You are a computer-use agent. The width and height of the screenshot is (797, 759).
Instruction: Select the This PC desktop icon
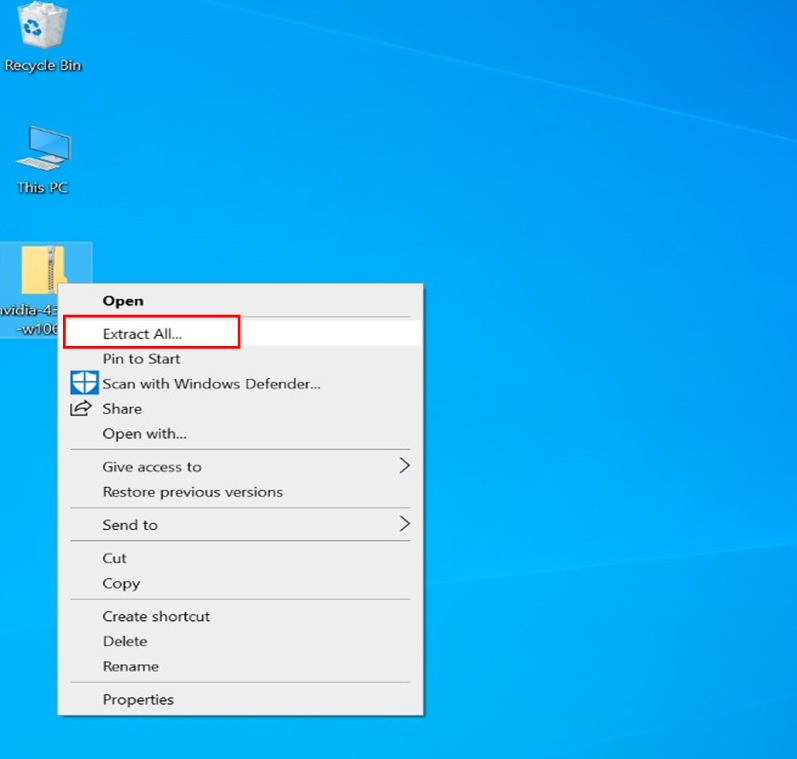(x=44, y=148)
